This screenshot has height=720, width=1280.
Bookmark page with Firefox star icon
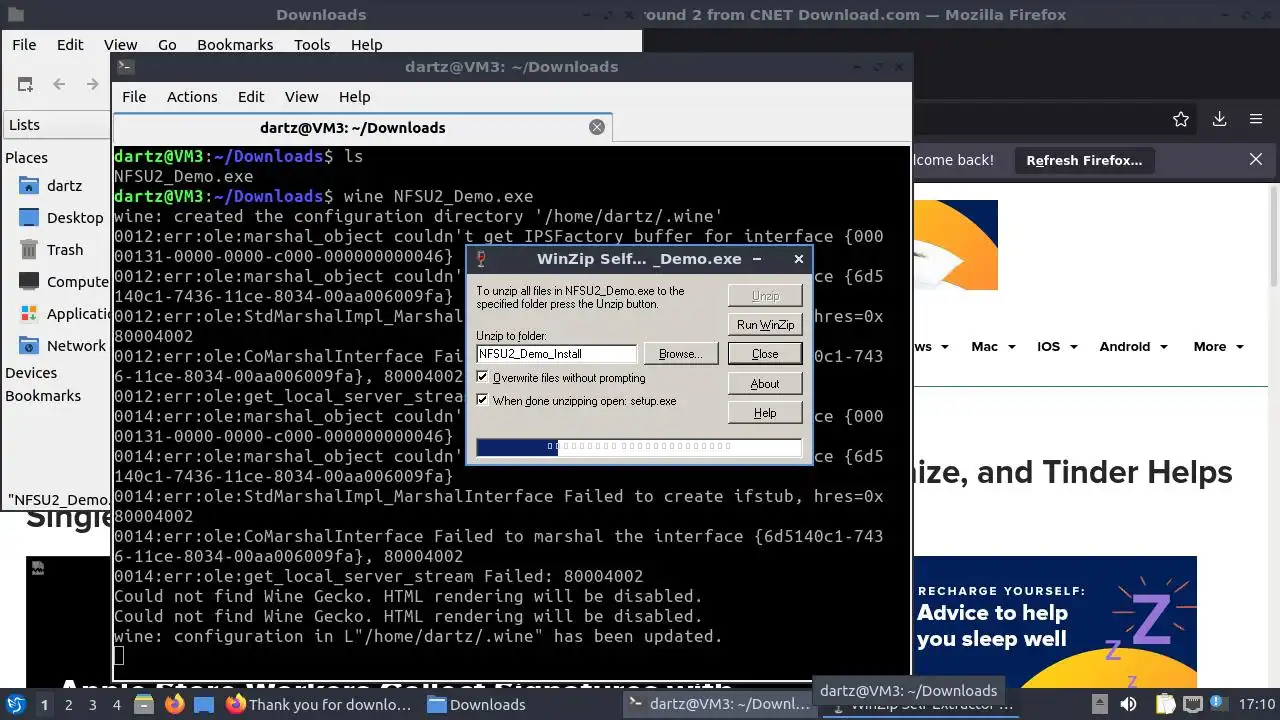[x=1181, y=119]
